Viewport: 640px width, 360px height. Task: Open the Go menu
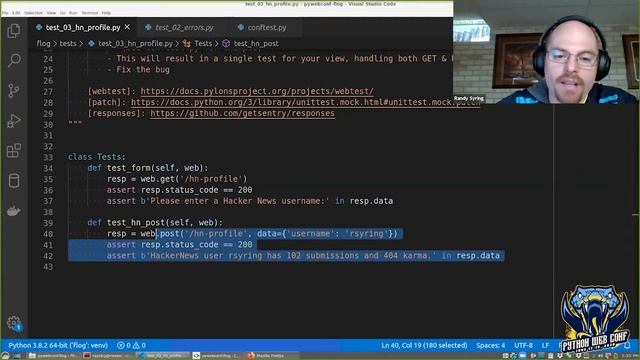click(62, 13)
